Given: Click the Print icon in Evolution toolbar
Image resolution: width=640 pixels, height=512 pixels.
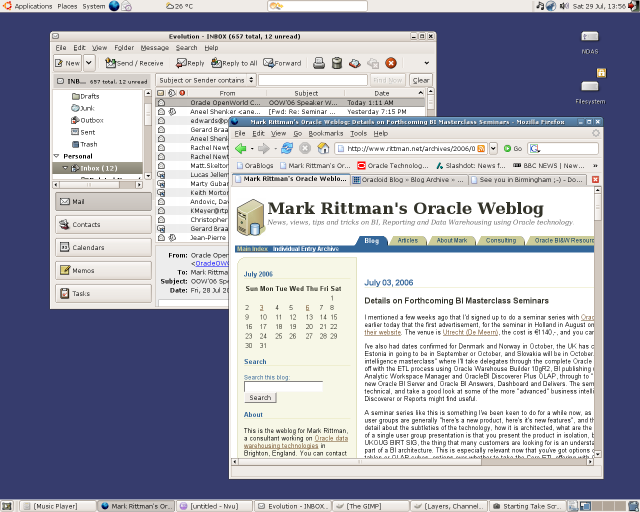Looking at the screenshot, I should click(319, 63).
